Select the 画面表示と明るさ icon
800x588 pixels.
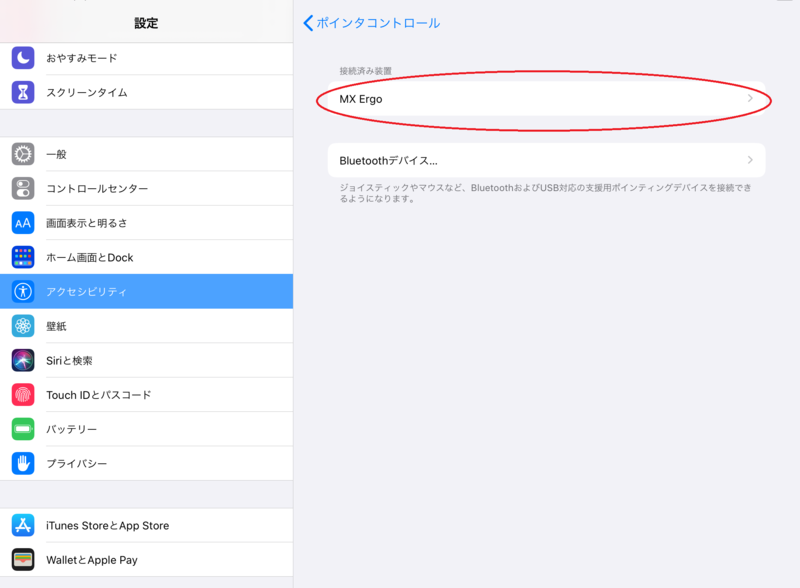point(21,222)
